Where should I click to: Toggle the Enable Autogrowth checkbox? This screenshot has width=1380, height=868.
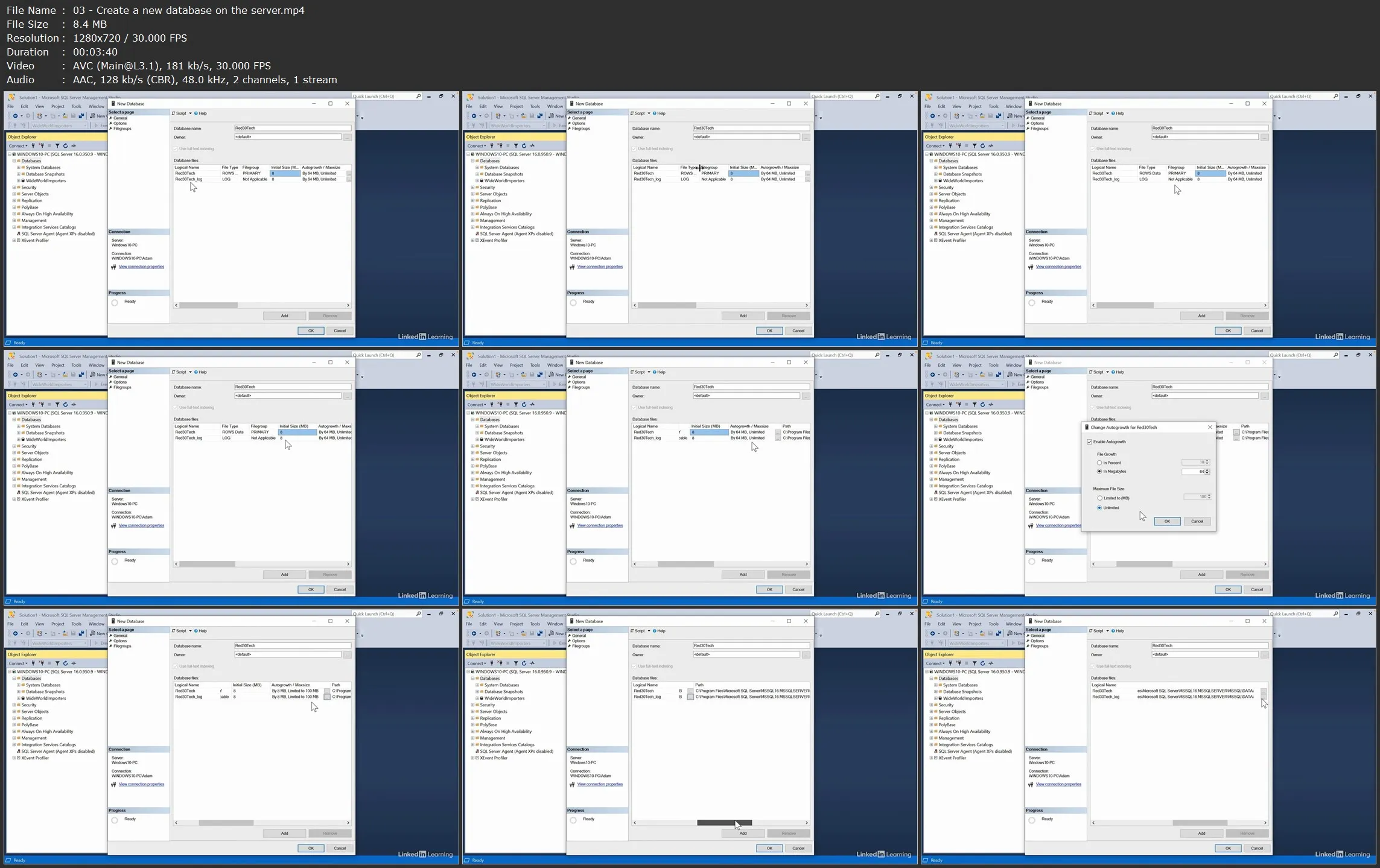(x=1090, y=442)
